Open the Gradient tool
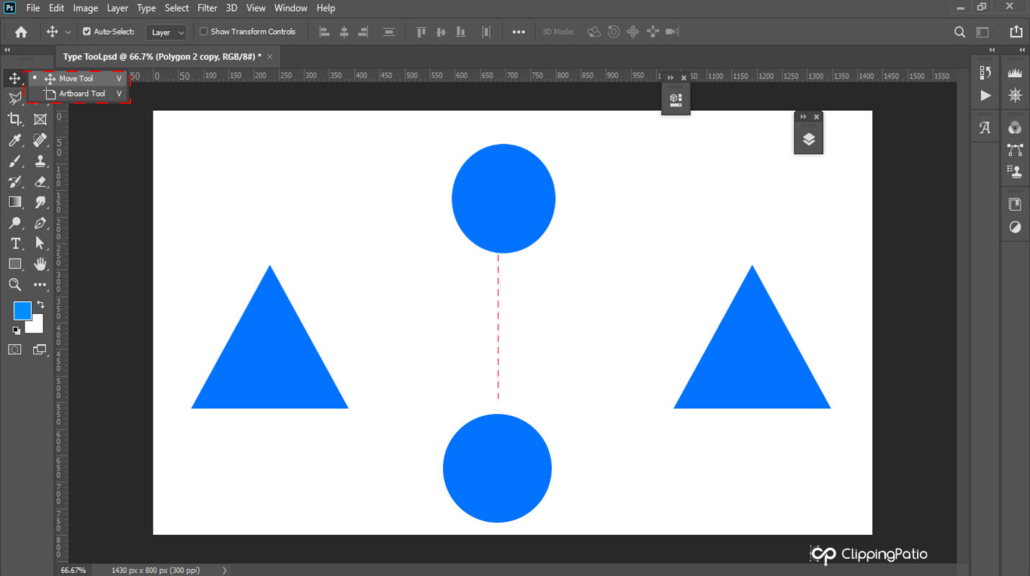 point(14,201)
